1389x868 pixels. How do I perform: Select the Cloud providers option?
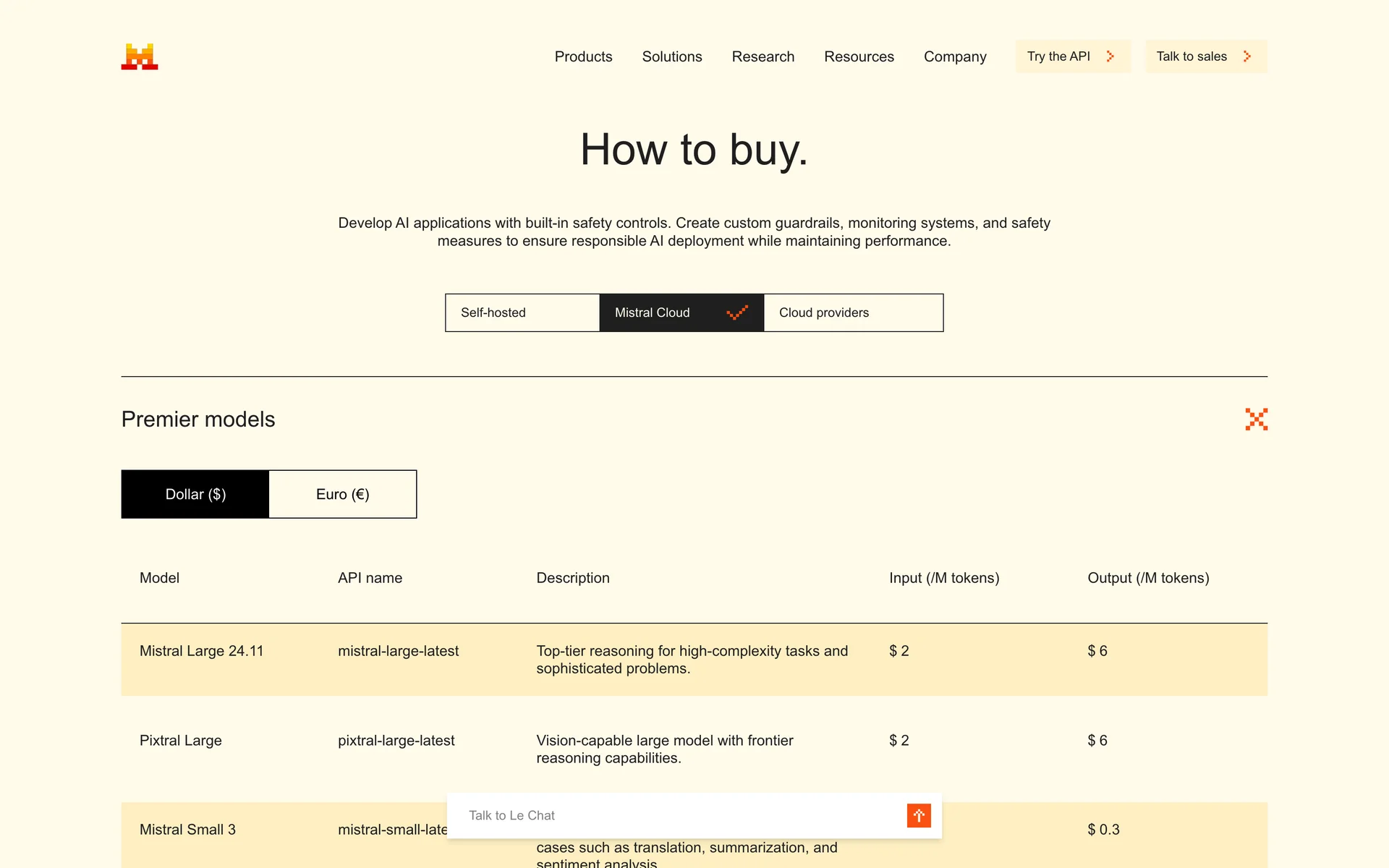click(854, 312)
